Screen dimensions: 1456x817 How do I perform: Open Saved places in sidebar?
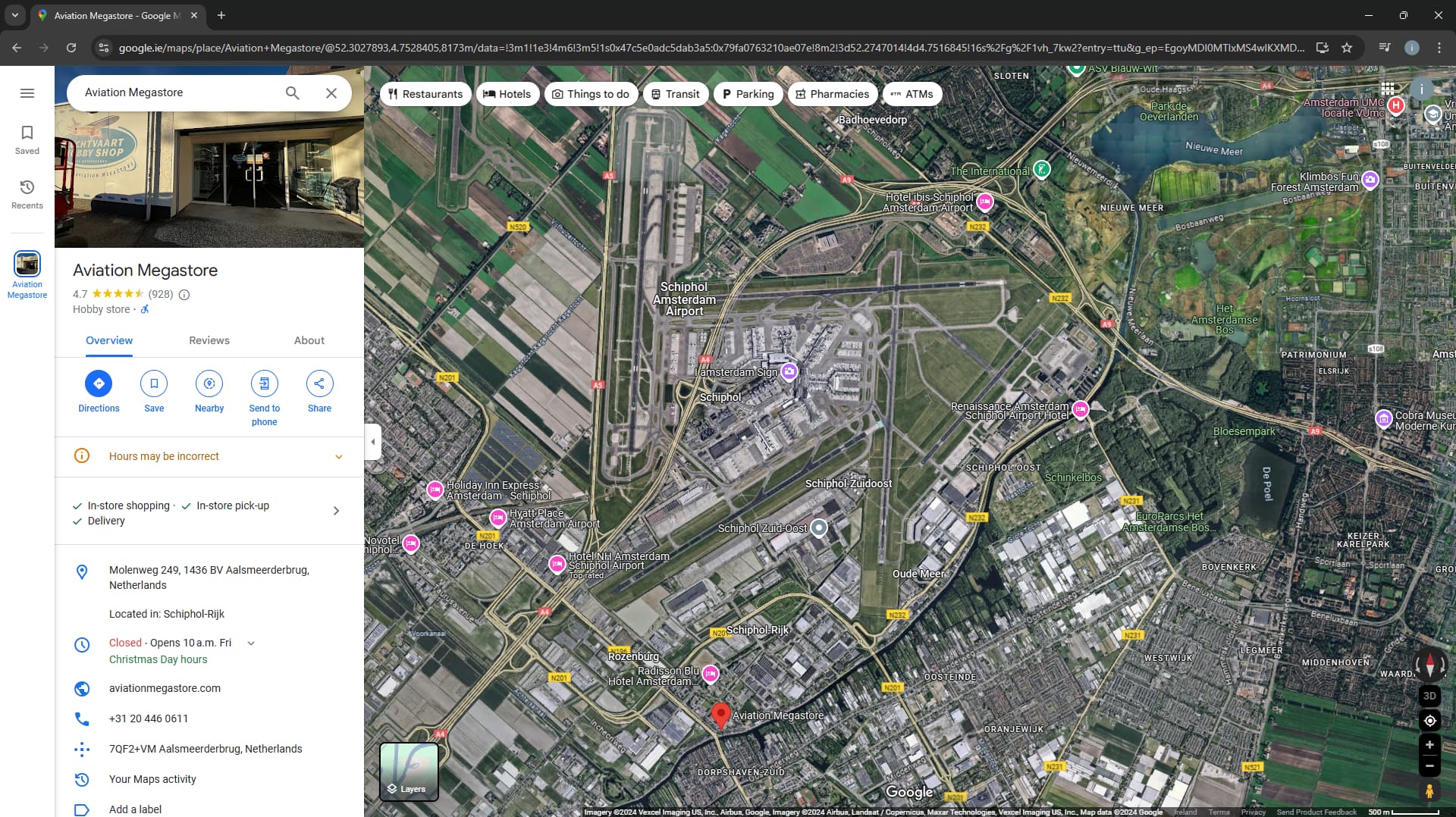pos(27,140)
